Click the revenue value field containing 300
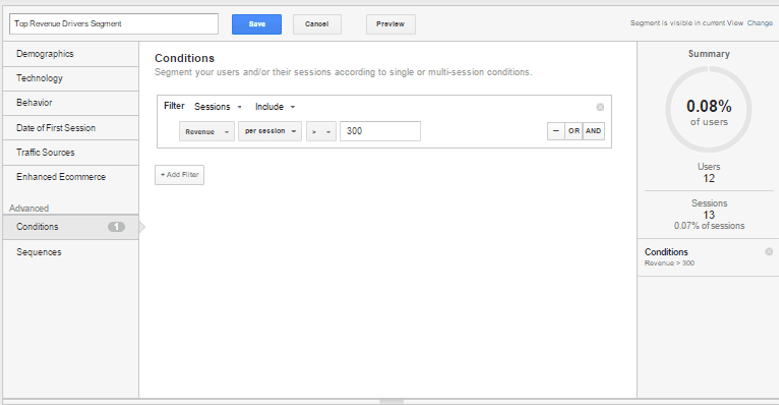 380,131
